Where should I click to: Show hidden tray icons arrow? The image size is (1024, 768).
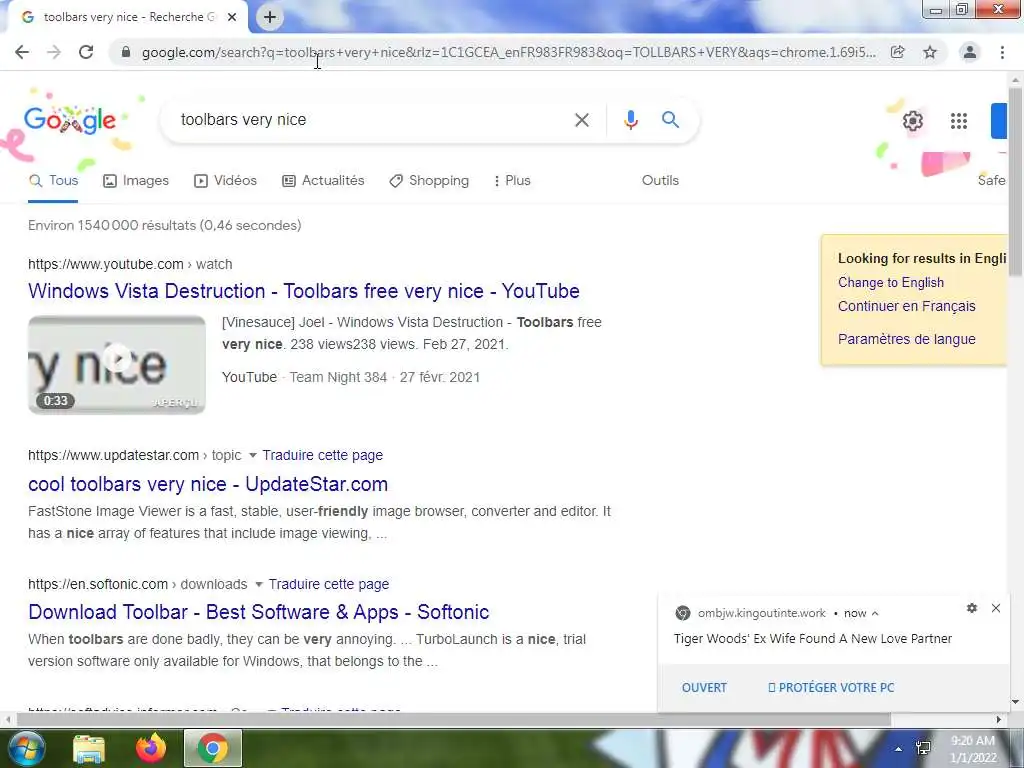click(899, 749)
